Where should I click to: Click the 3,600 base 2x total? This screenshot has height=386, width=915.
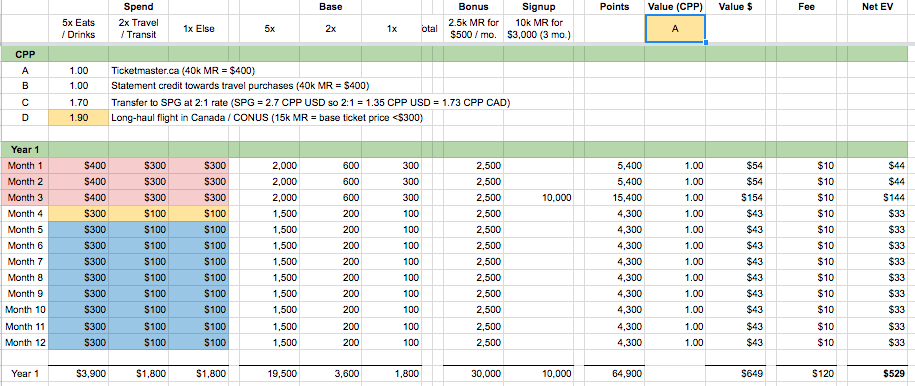tap(331, 374)
